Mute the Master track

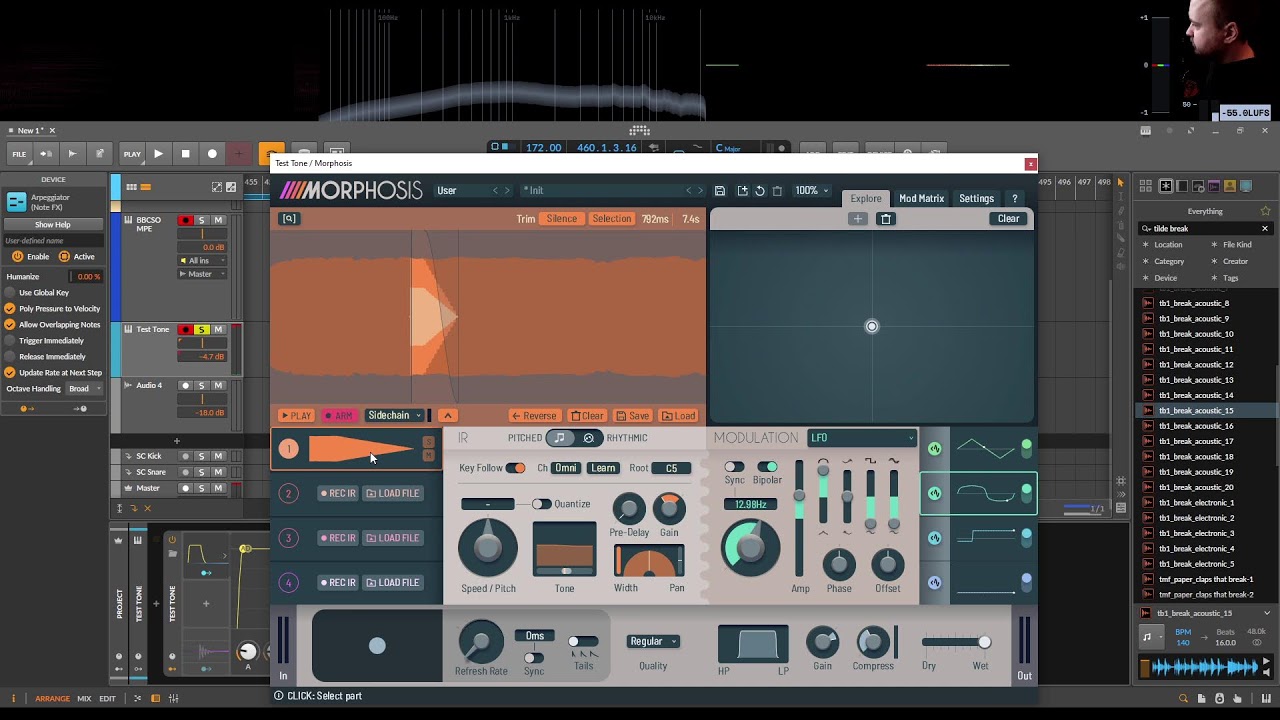pos(218,488)
